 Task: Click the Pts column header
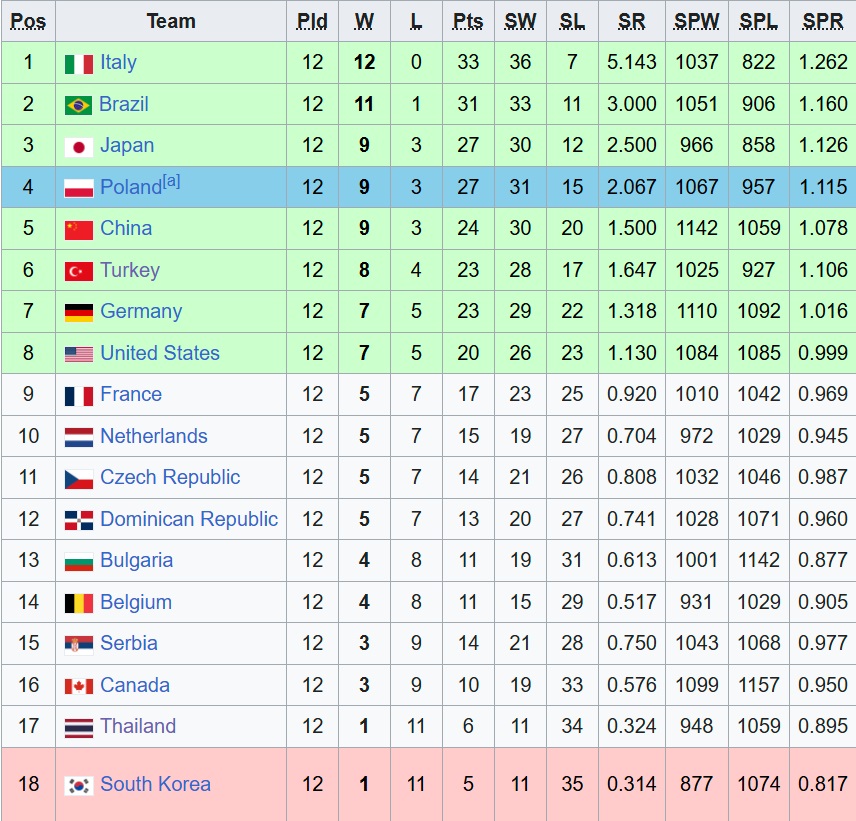pos(468,21)
